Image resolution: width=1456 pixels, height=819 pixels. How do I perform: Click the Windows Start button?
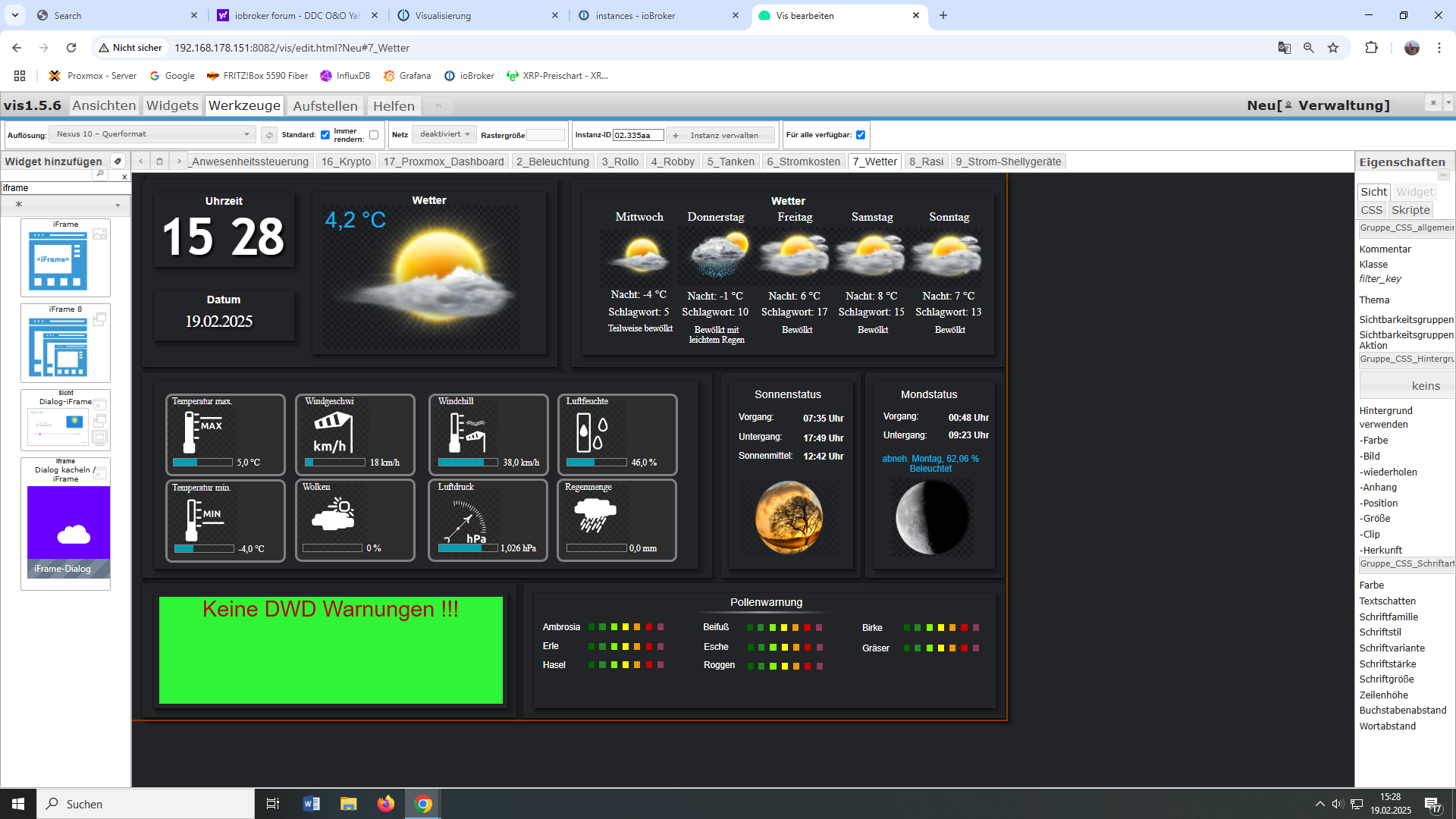point(18,804)
